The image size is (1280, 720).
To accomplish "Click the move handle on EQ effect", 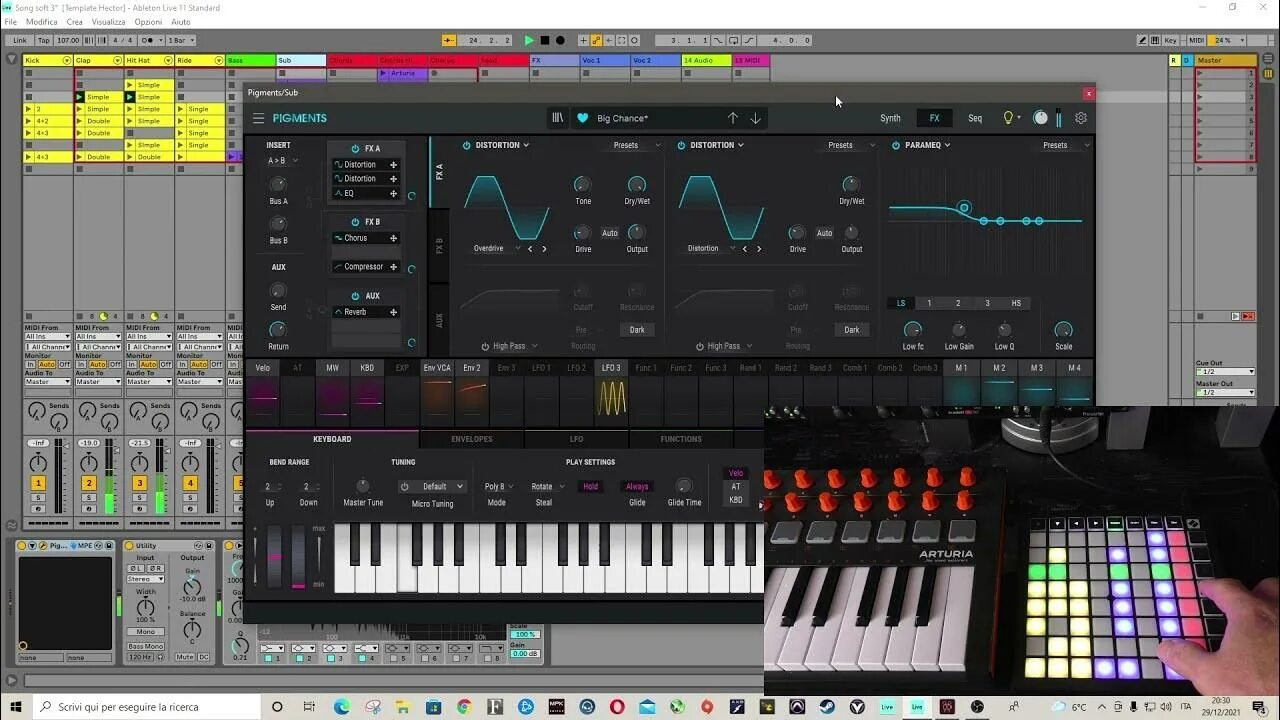I will point(393,193).
